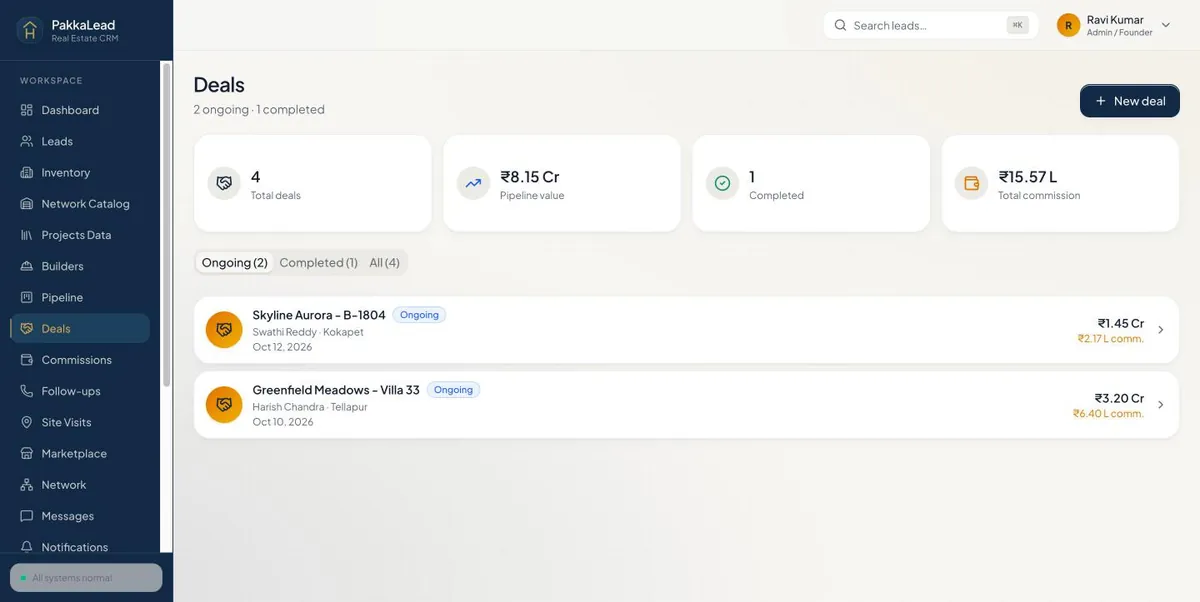Click the Pipeline value trend icon
The image size is (1200, 602).
click(x=473, y=183)
